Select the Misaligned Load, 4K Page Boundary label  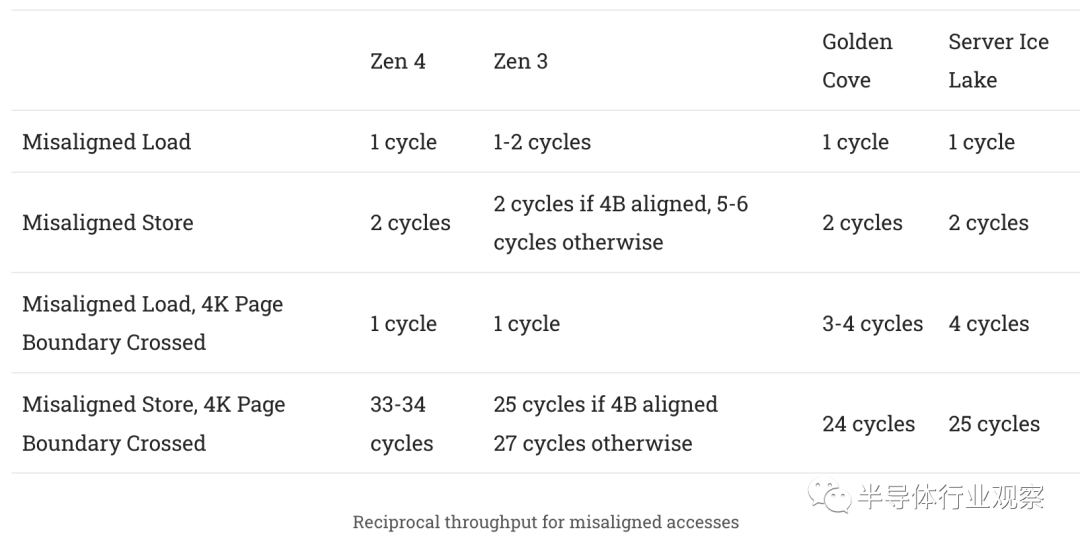click(152, 323)
